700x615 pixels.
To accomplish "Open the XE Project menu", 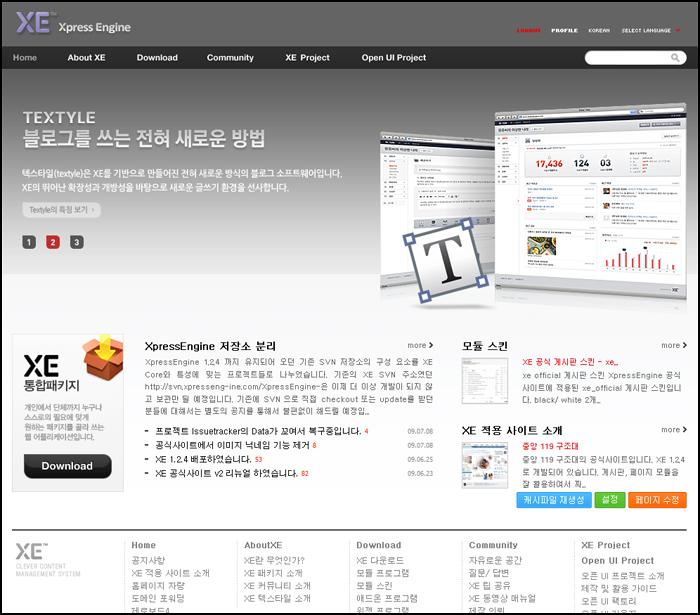I will [308, 58].
